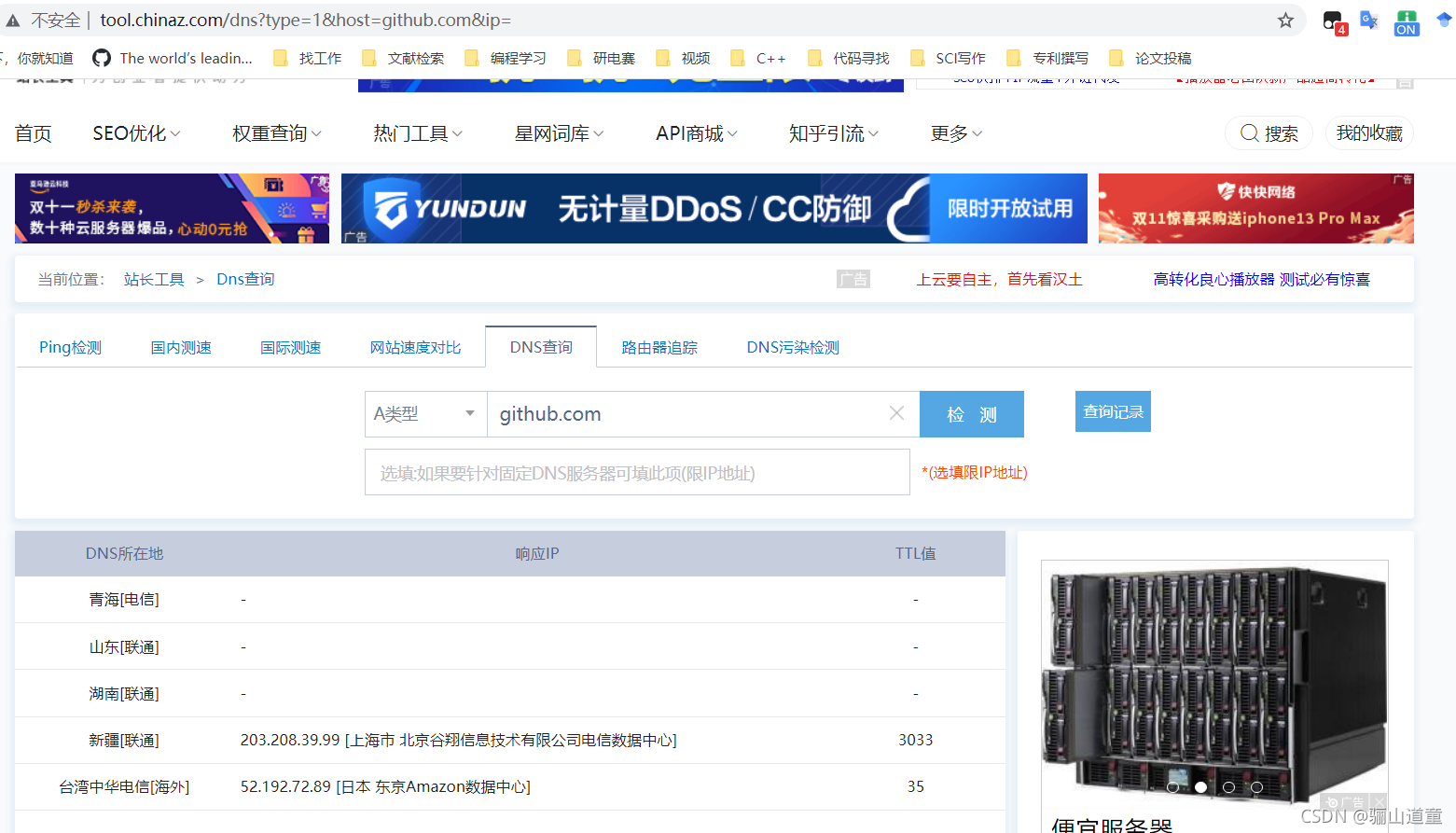Open the GitHub bookmark icon
The width and height of the screenshot is (1456, 833).
[102, 58]
